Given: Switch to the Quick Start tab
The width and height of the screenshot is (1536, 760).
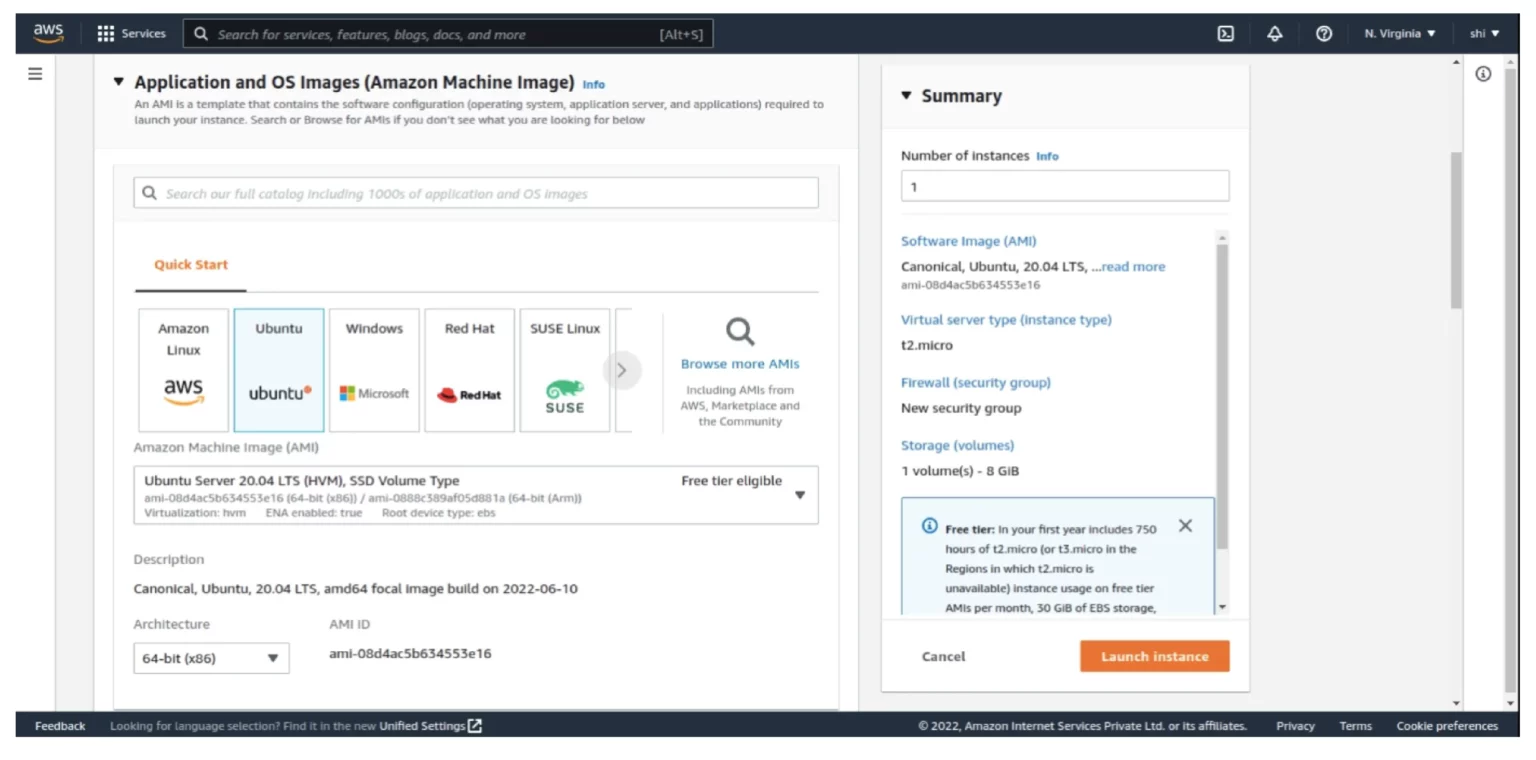Looking at the screenshot, I should (x=190, y=264).
